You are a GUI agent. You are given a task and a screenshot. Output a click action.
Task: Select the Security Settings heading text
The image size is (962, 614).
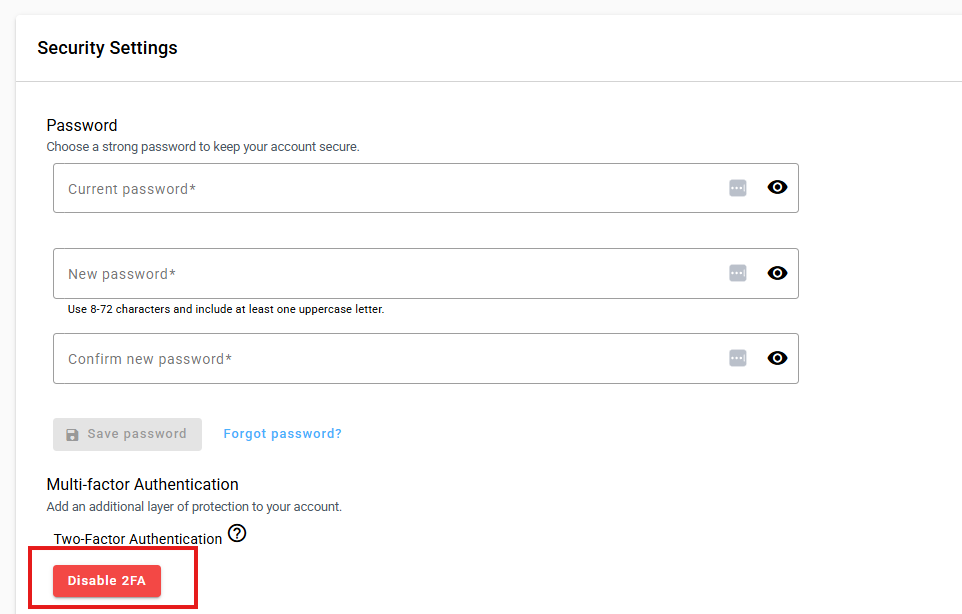107,48
